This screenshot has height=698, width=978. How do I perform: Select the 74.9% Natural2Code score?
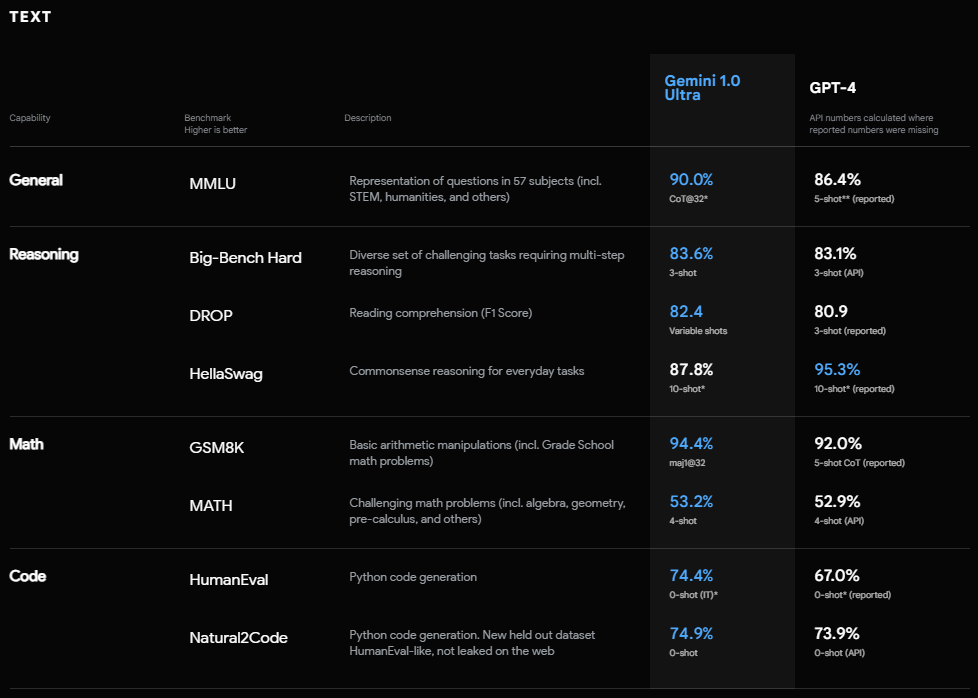pos(691,634)
